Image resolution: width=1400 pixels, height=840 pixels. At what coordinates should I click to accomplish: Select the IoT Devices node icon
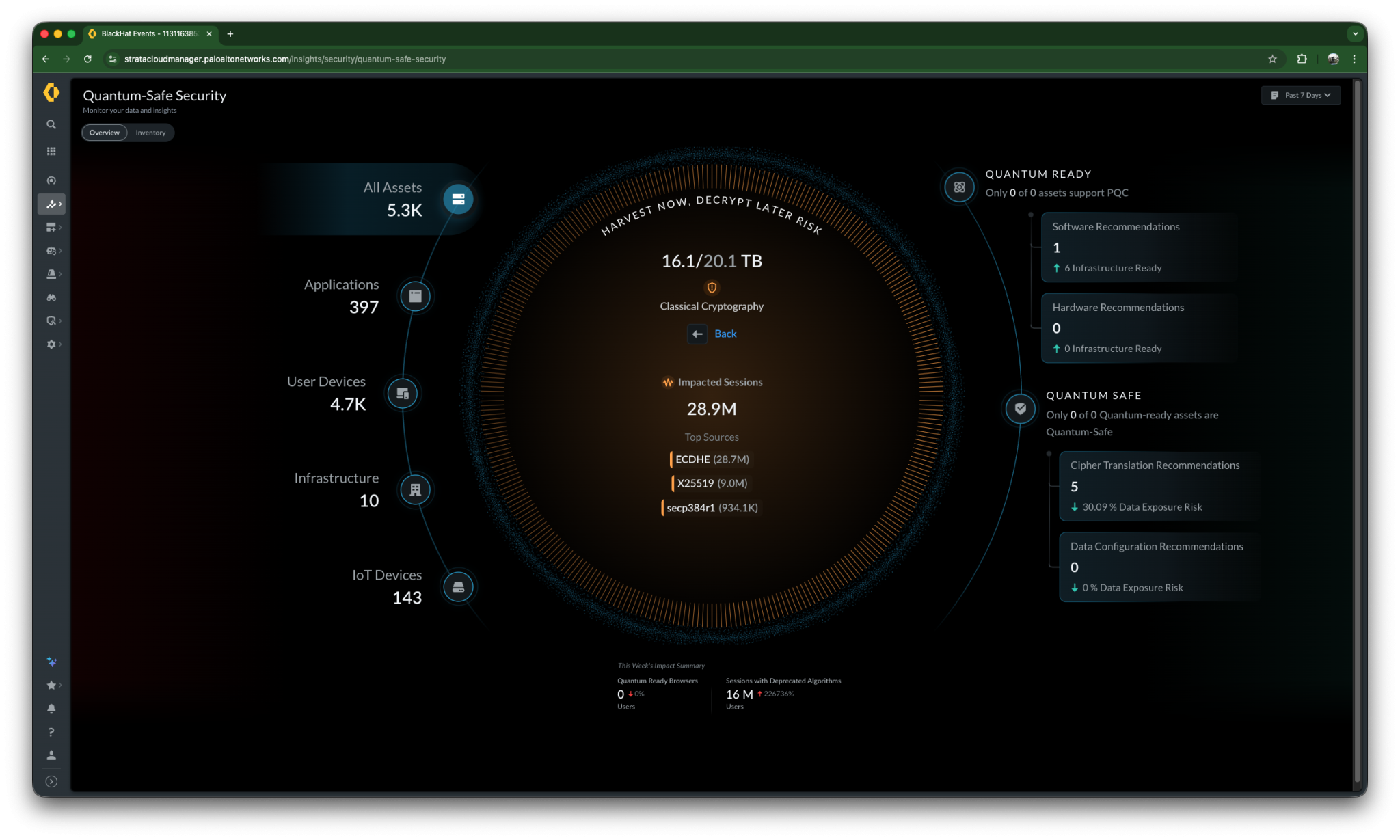[x=458, y=586]
